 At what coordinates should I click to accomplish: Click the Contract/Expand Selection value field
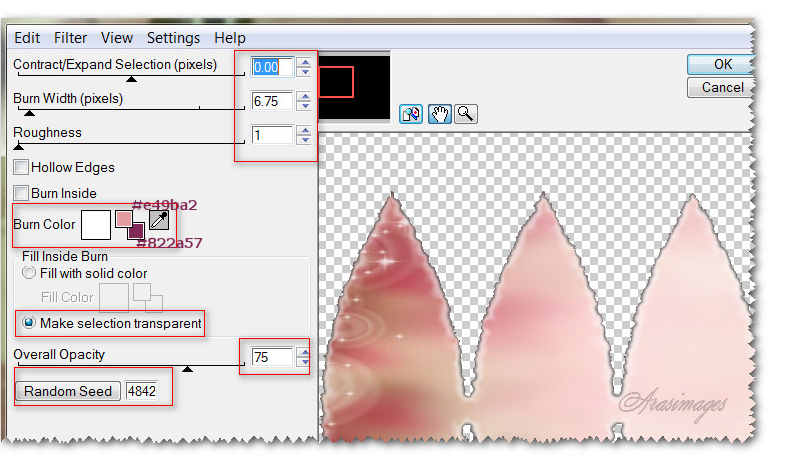coord(272,67)
